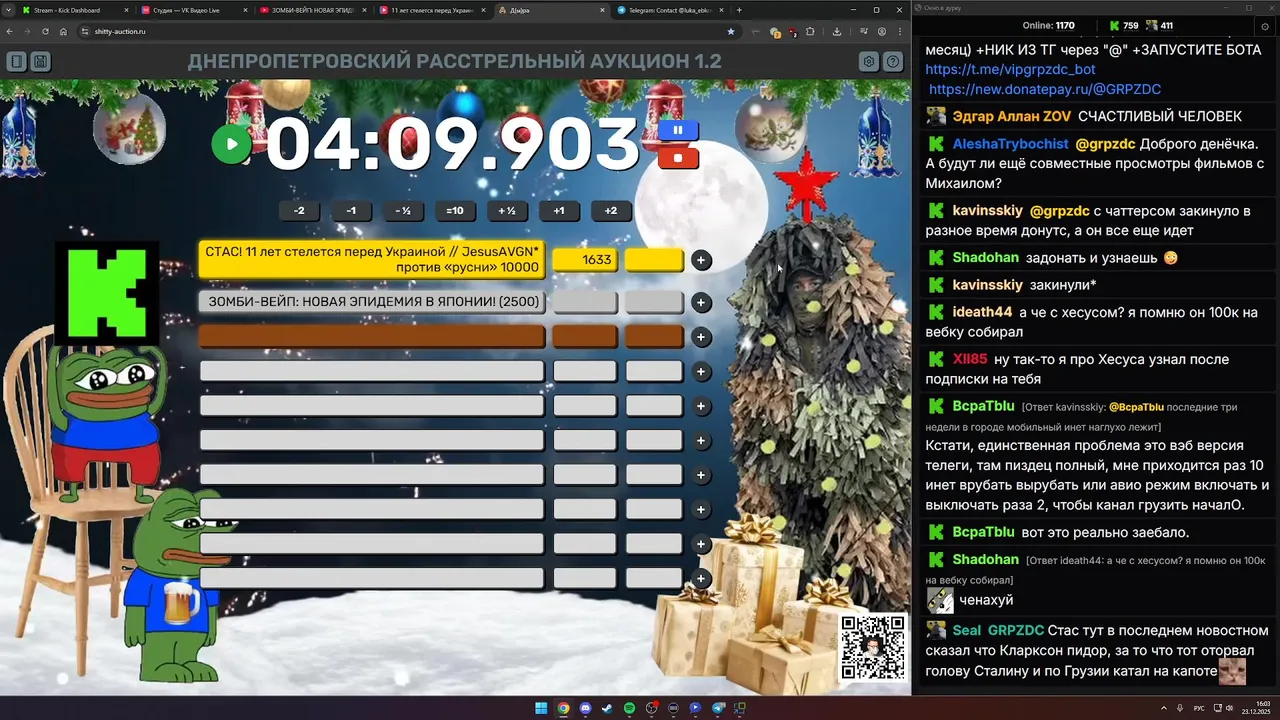Stop the timer with the red stop button
Viewport: 1280px width, 720px height.
(677, 158)
